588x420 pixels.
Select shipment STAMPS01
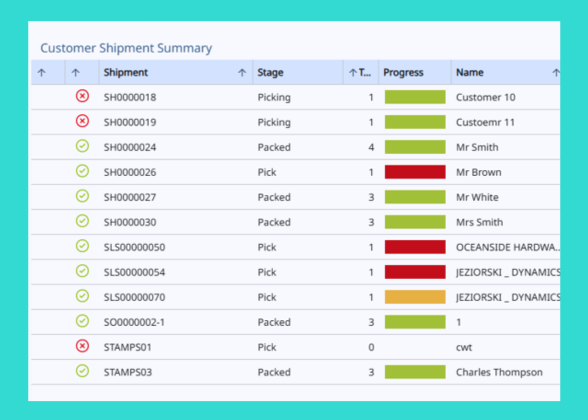click(x=128, y=347)
